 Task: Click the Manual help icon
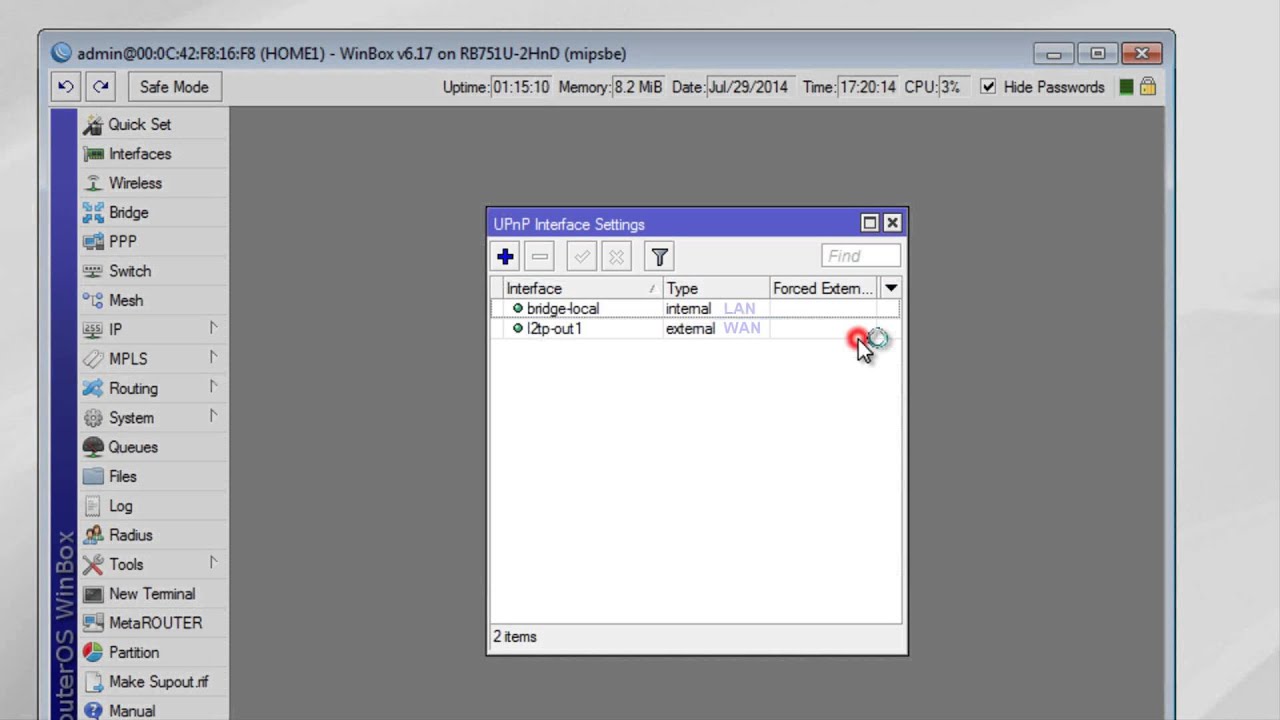point(93,711)
